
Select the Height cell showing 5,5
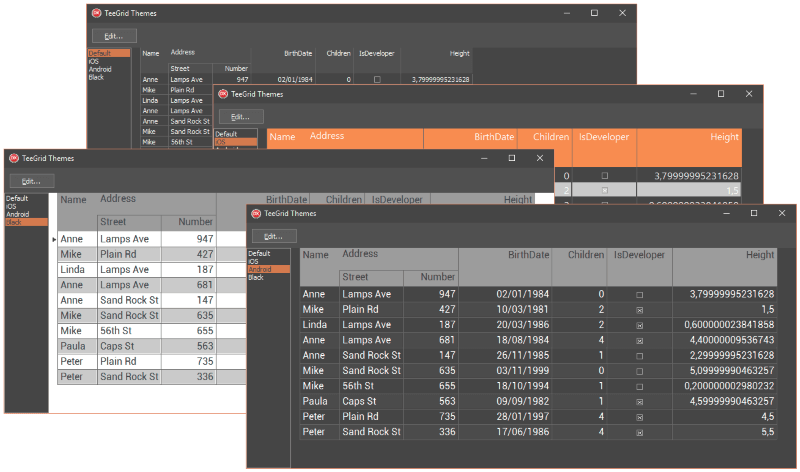760,432
